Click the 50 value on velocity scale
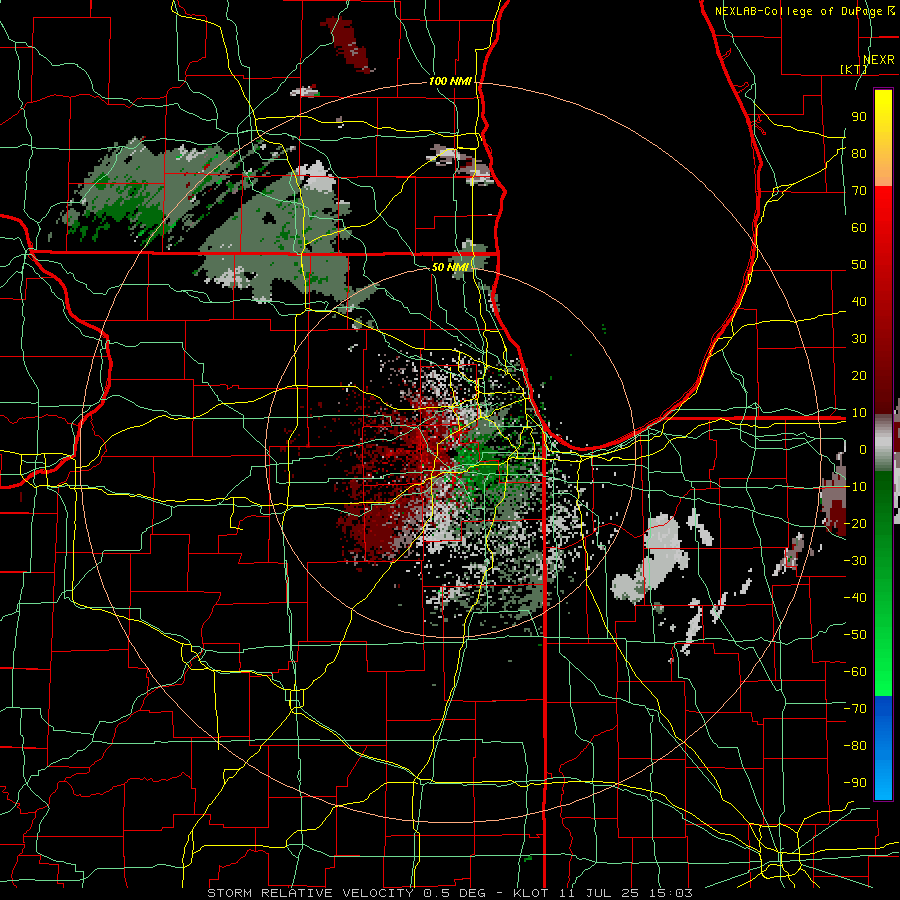 click(x=859, y=265)
